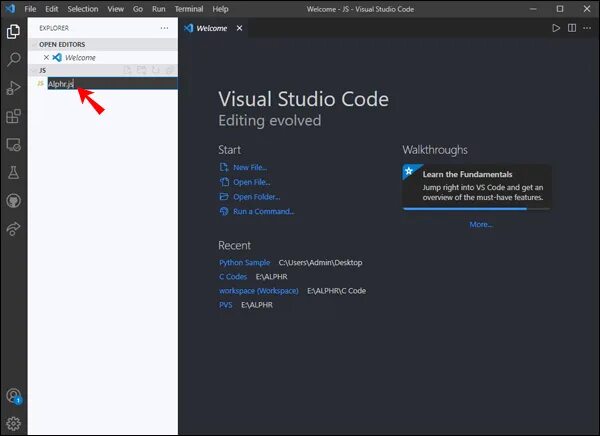Viewport: 600px width, 436px height.
Task: Collapse the Open Editors section
Action: [62, 44]
